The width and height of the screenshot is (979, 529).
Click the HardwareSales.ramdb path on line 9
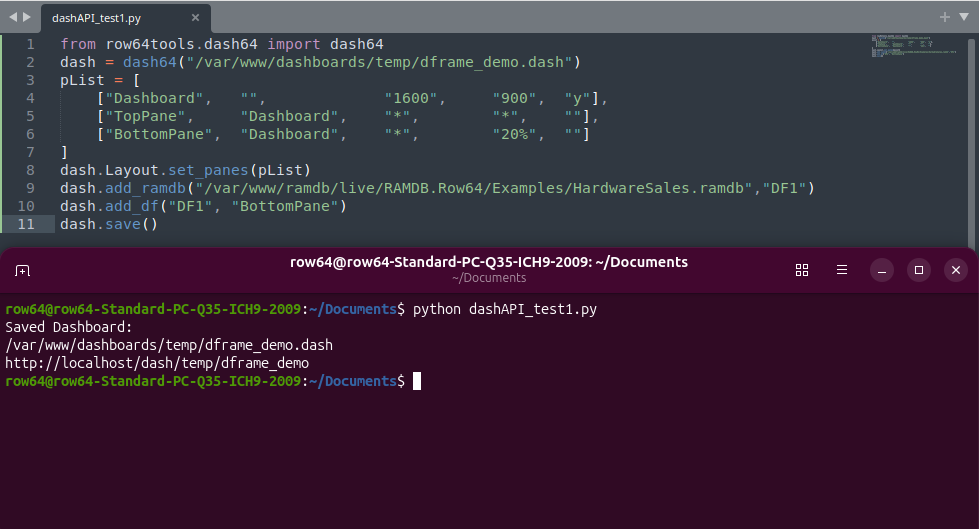[473, 188]
